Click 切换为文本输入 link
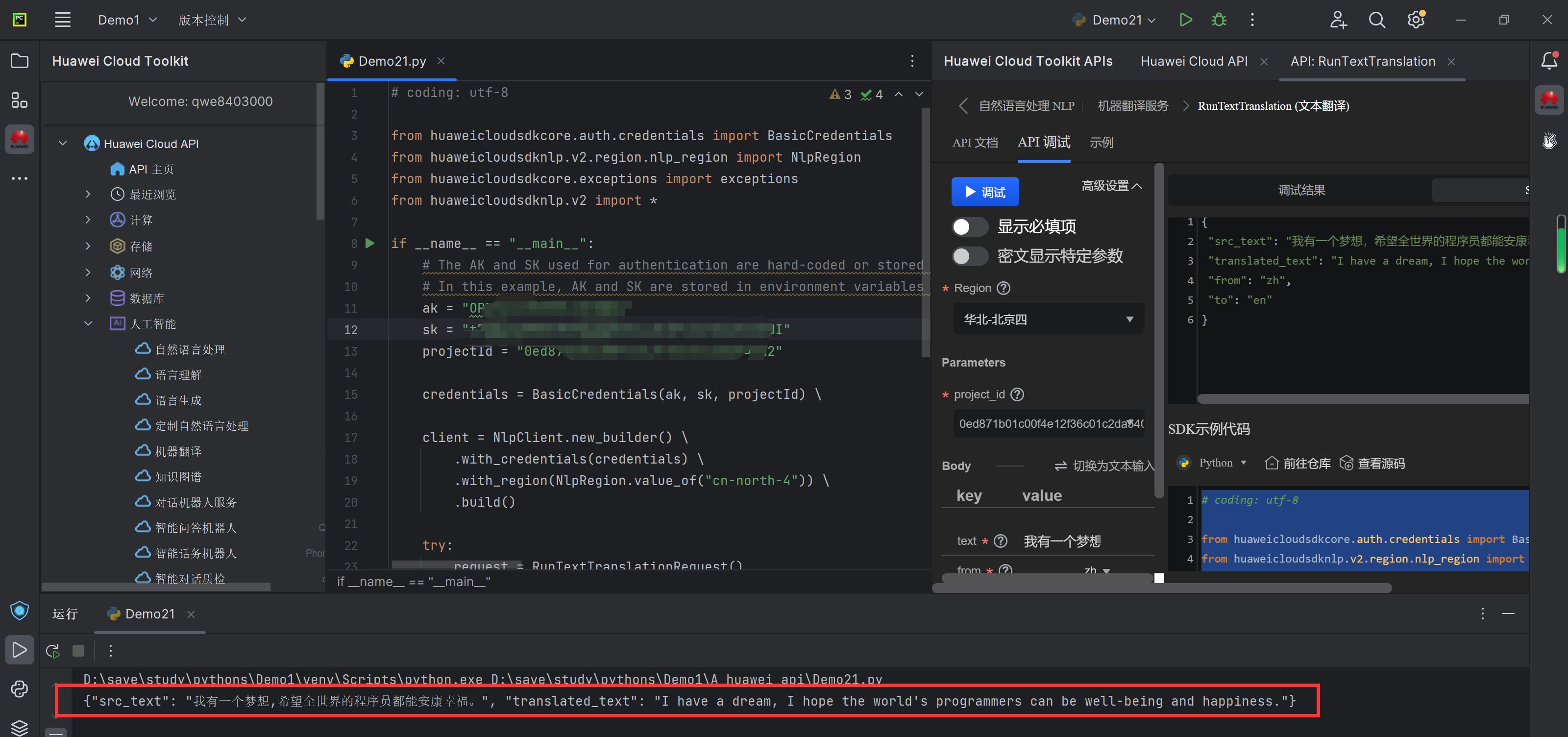This screenshot has width=1568, height=737. [x=1104, y=466]
